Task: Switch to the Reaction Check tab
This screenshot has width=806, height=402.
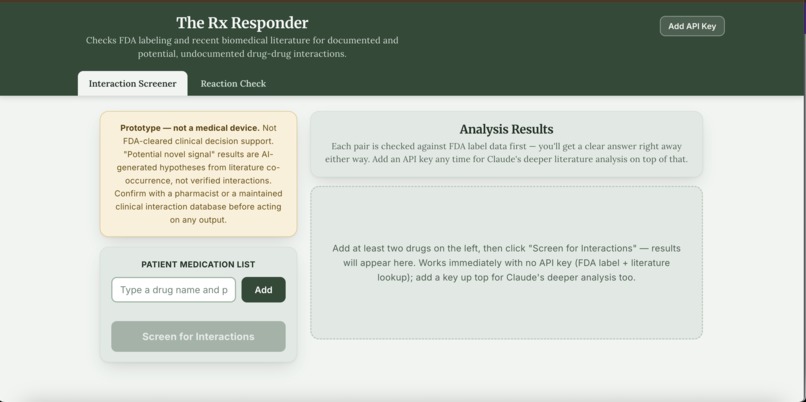Action: (233, 84)
